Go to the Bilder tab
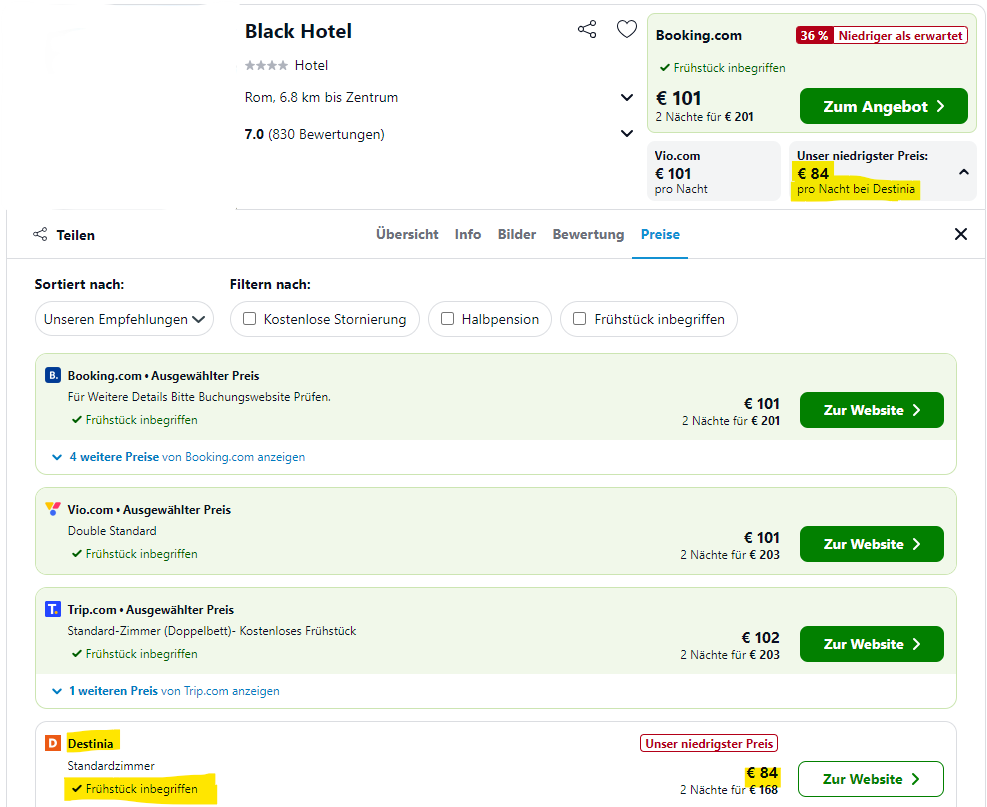This screenshot has width=987, height=807. point(517,234)
